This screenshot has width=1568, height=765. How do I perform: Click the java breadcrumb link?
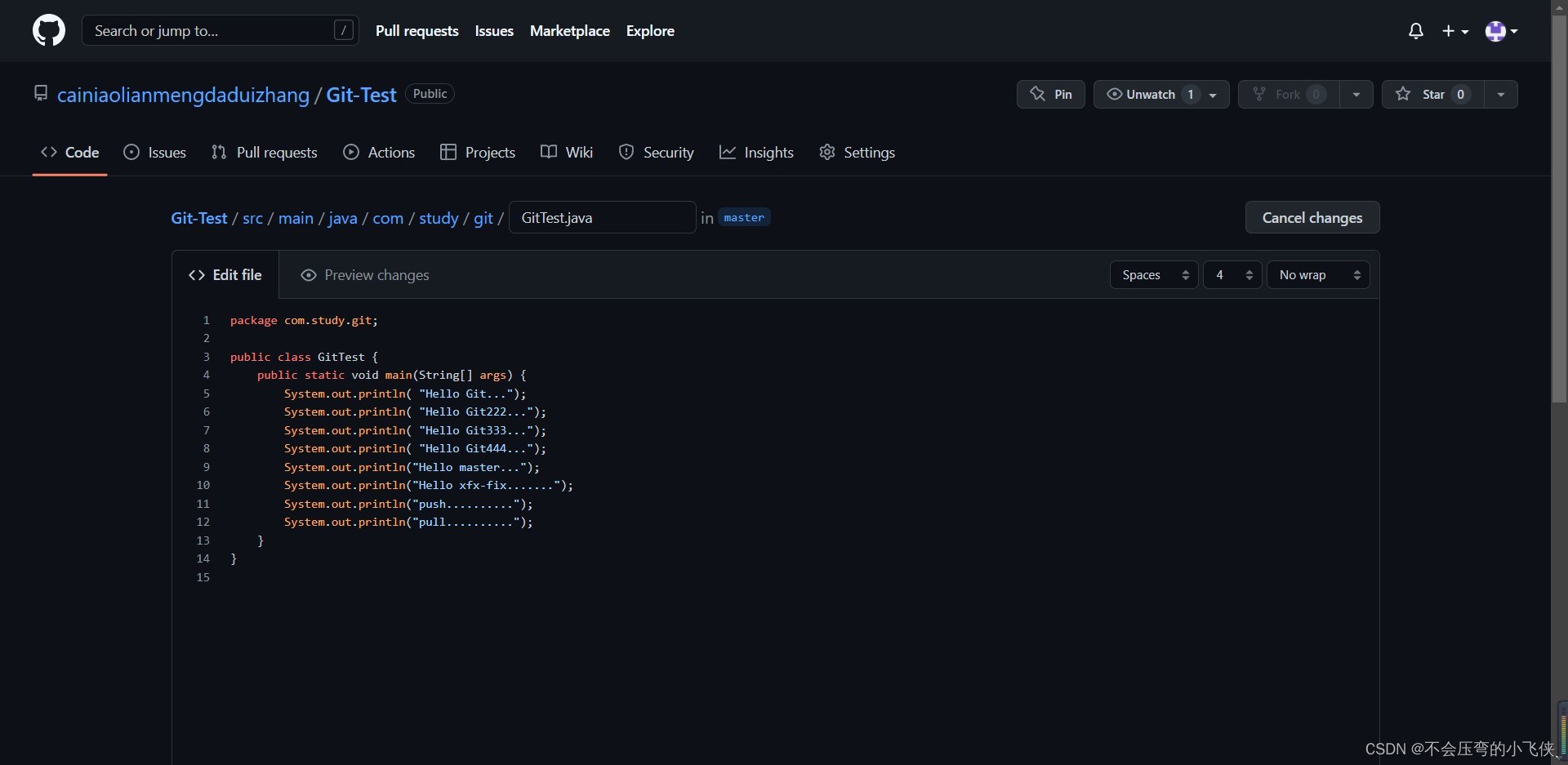pyautogui.click(x=343, y=218)
